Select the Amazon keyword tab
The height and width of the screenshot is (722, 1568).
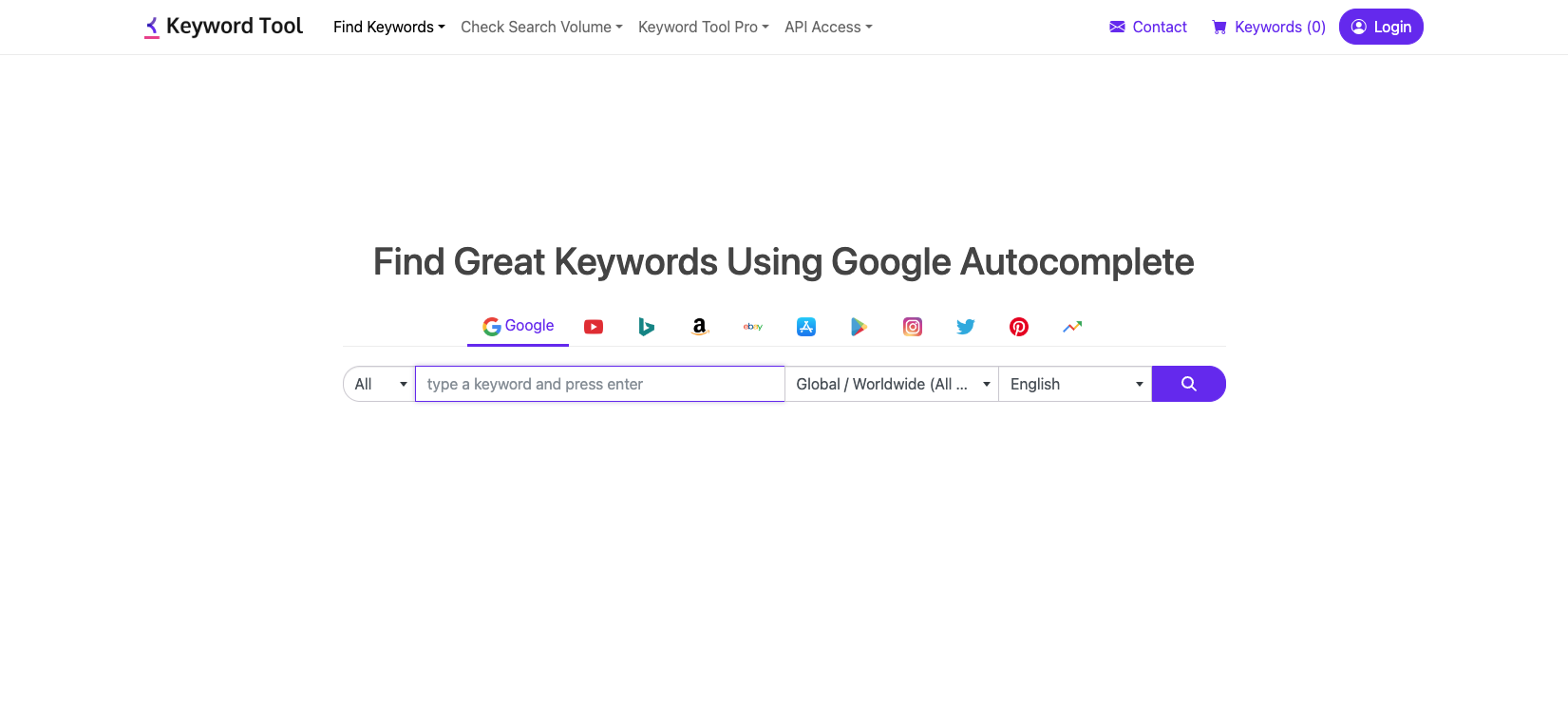click(x=700, y=327)
